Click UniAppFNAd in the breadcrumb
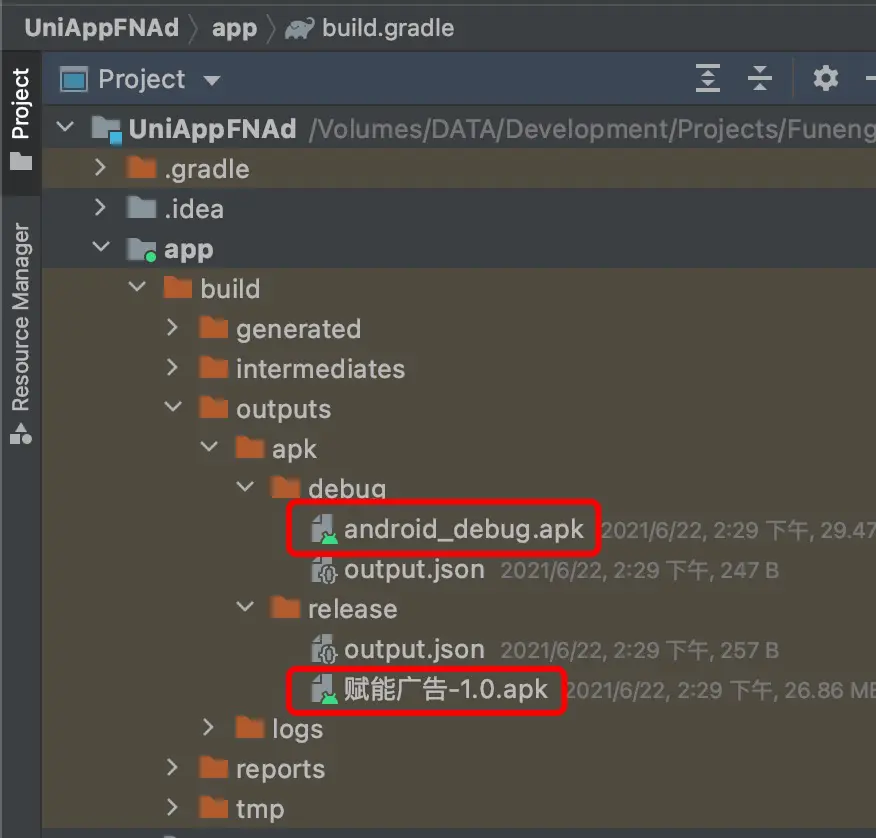The image size is (876, 838). coord(101,28)
